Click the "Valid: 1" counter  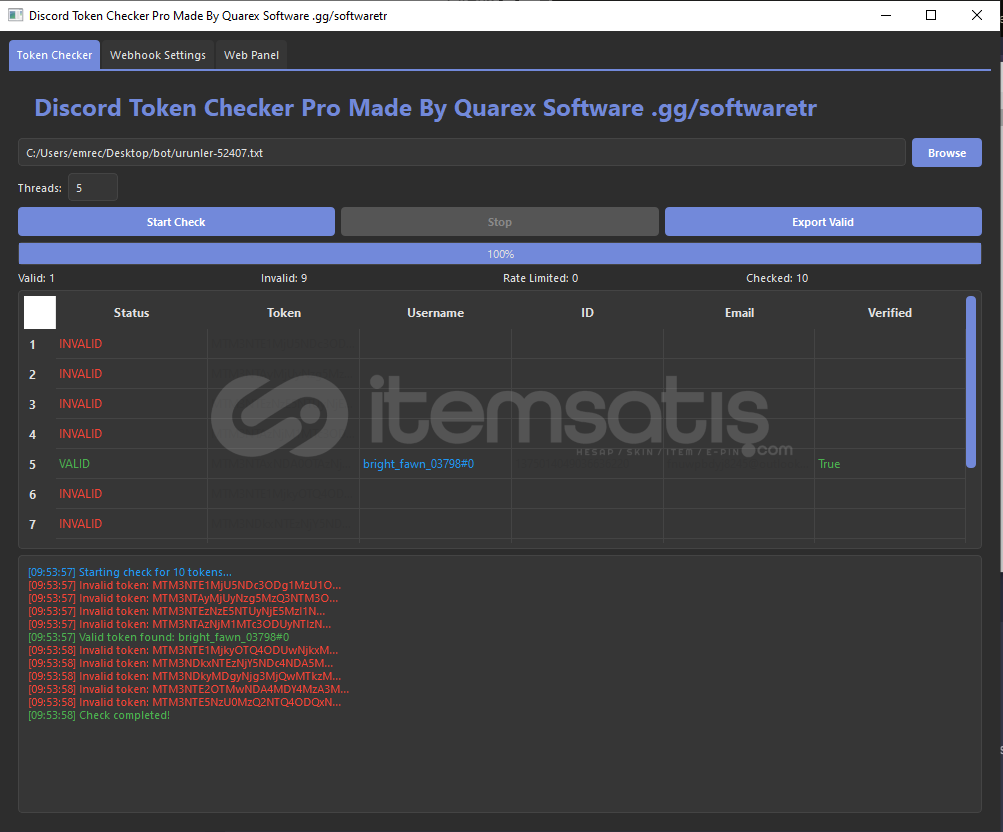(x=36, y=278)
